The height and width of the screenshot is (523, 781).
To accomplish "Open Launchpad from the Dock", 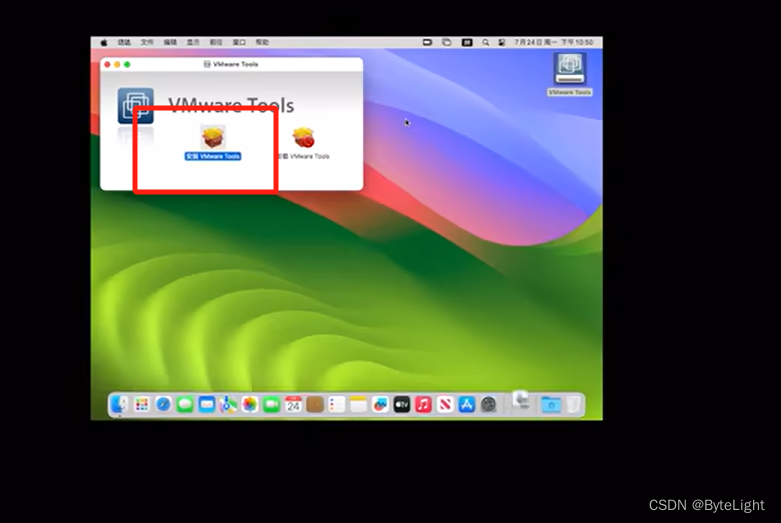I will click(x=141, y=404).
